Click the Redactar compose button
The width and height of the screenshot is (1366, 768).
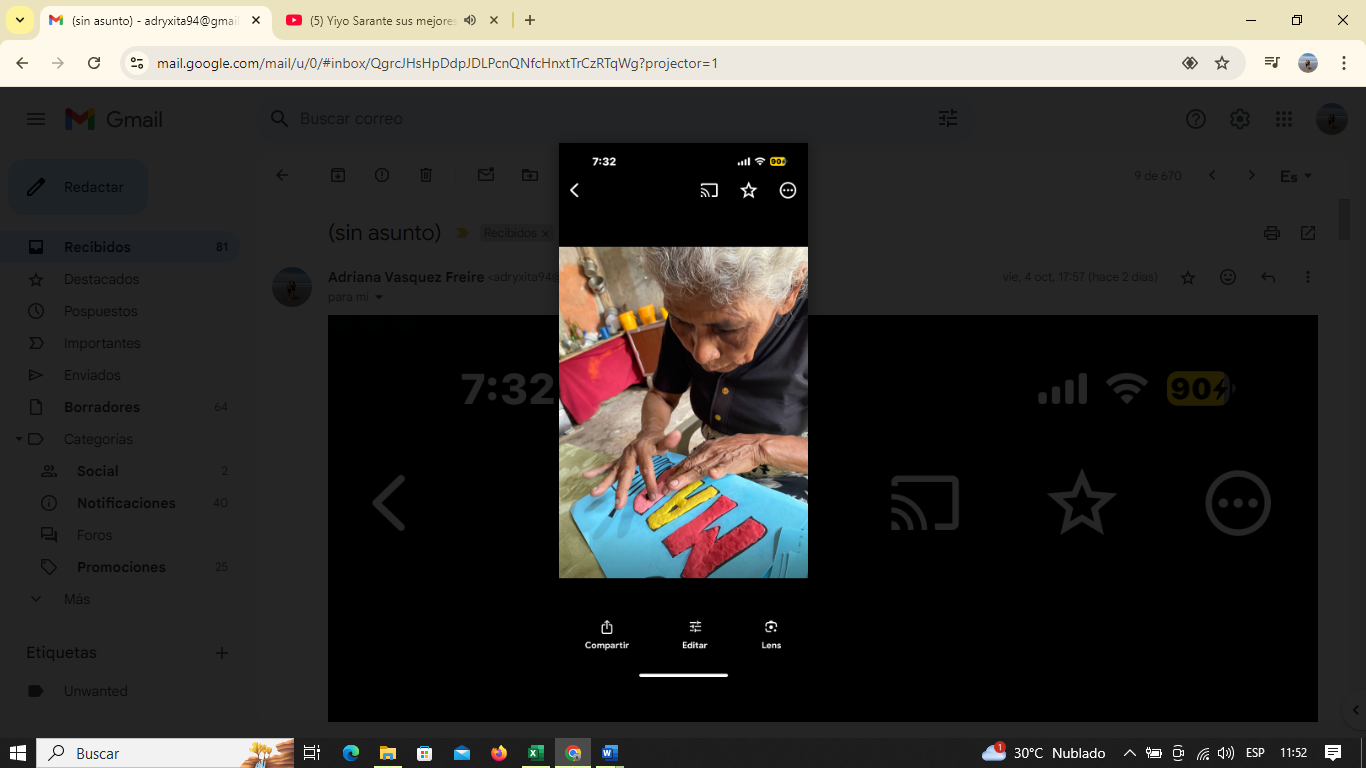(x=78, y=187)
